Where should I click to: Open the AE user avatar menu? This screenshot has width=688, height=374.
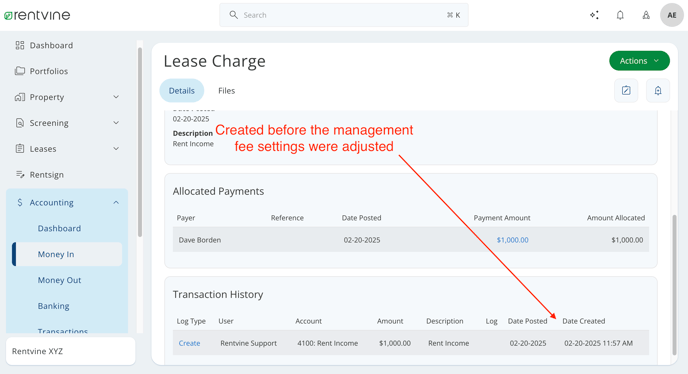click(x=672, y=15)
